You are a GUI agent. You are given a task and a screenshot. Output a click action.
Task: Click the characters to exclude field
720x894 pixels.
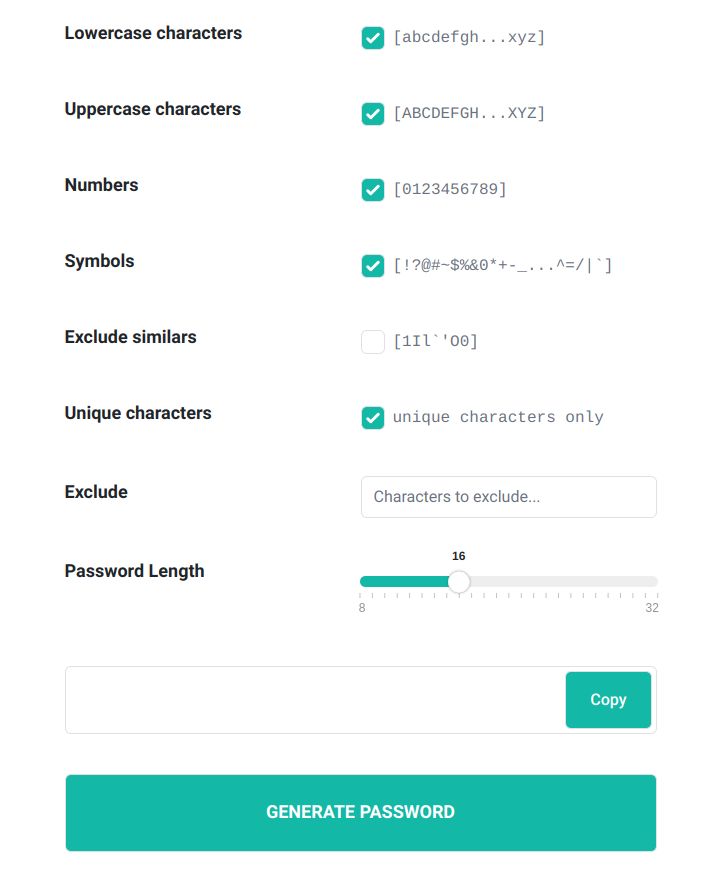(x=508, y=497)
